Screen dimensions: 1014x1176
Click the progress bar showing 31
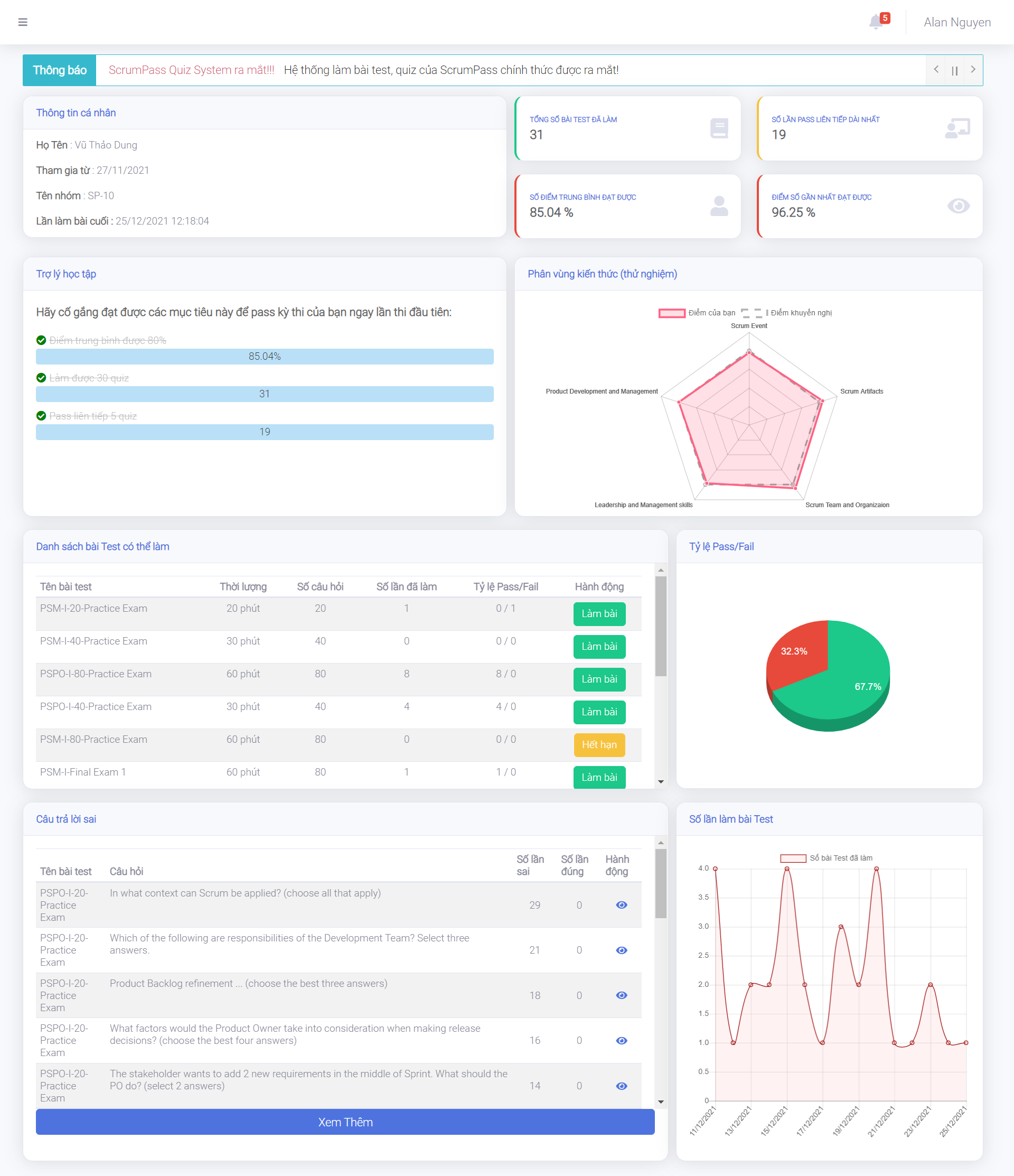[265, 394]
